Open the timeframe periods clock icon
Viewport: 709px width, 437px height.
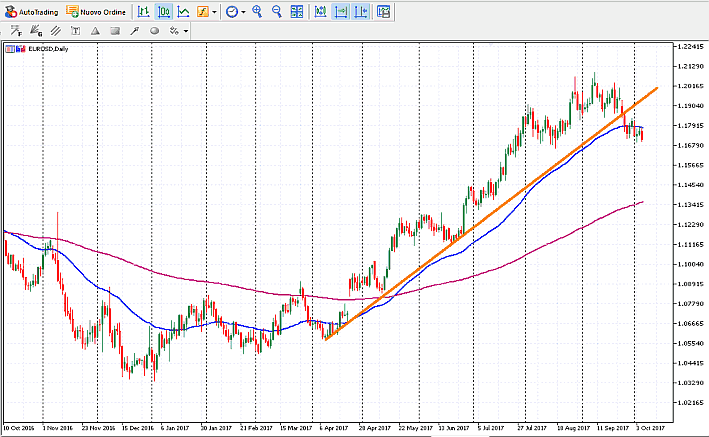click(232, 12)
